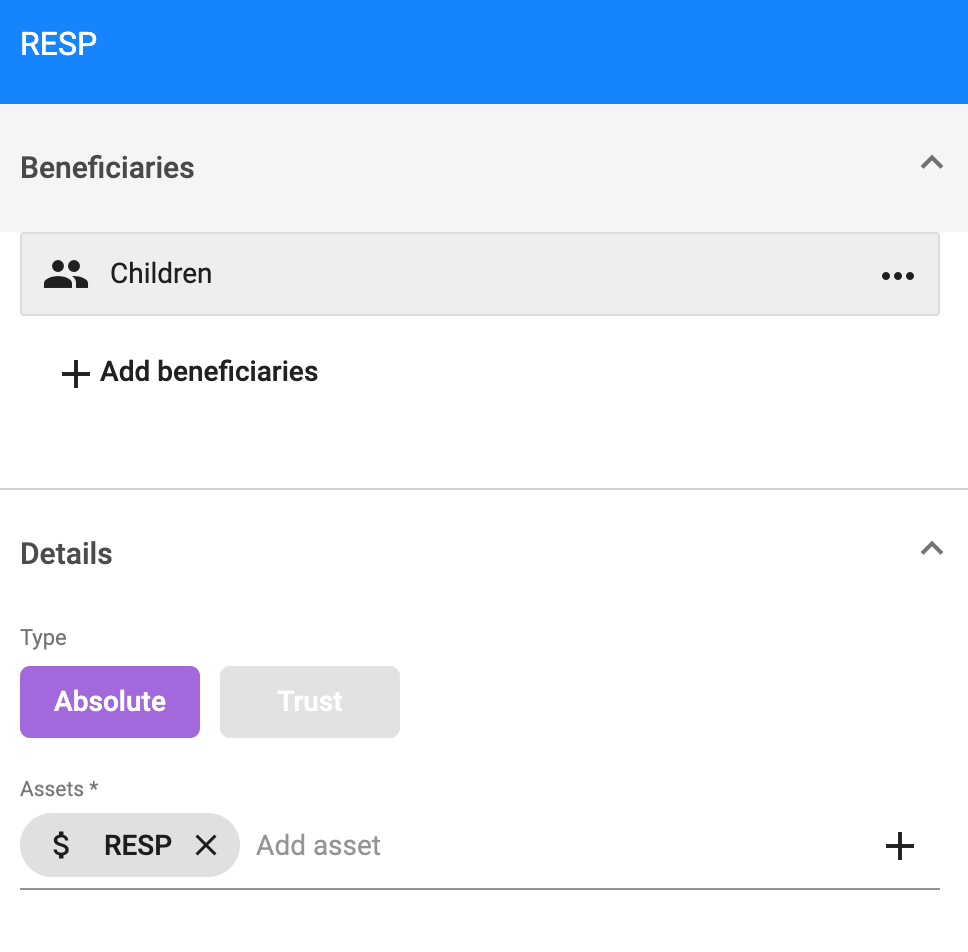Click the RESP asset chip label
The height and width of the screenshot is (952, 968).
point(138,845)
